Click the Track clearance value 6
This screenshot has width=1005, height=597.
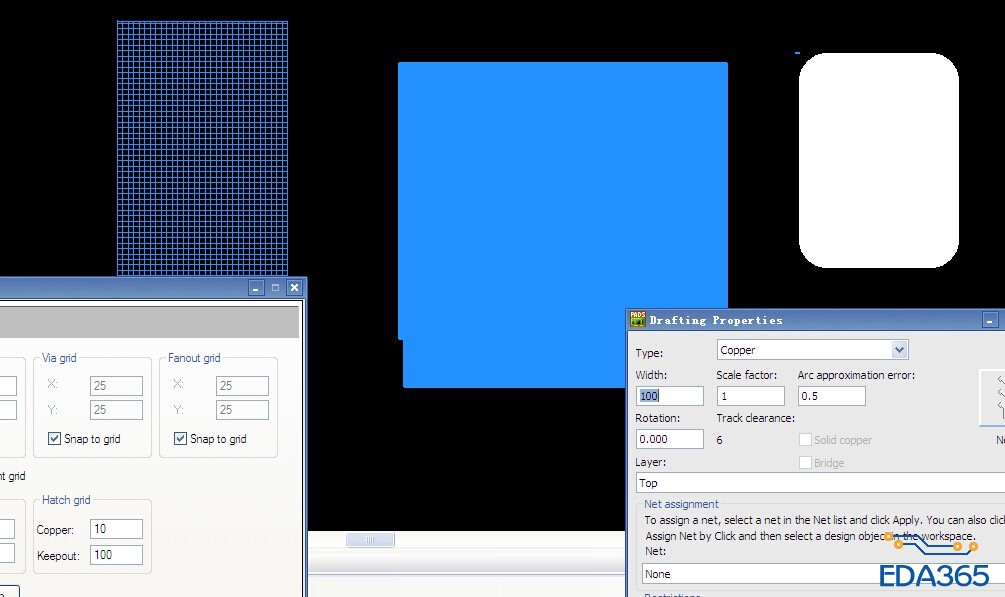click(x=719, y=440)
